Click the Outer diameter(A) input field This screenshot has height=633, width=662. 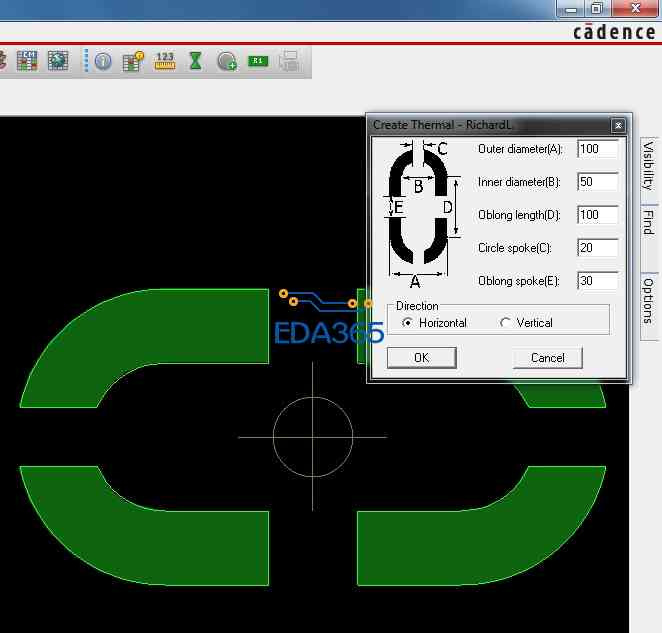click(x=597, y=149)
